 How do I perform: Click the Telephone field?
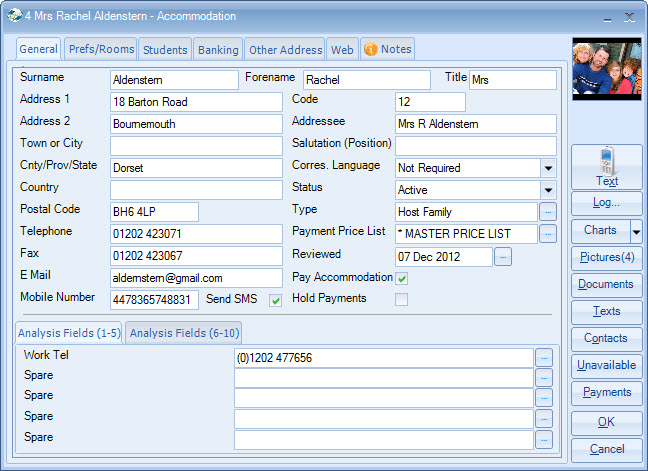[196, 234]
